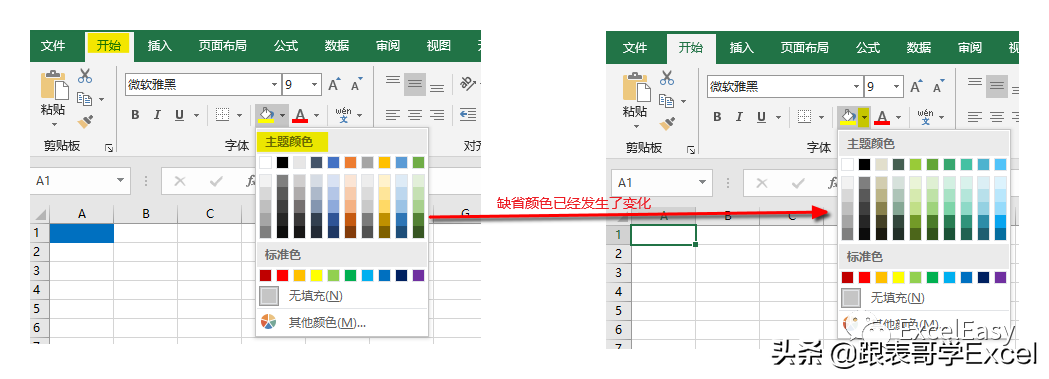Click the wén phonetic guide icon in left window
The height and width of the screenshot is (379, 1049).
[343, 115]
